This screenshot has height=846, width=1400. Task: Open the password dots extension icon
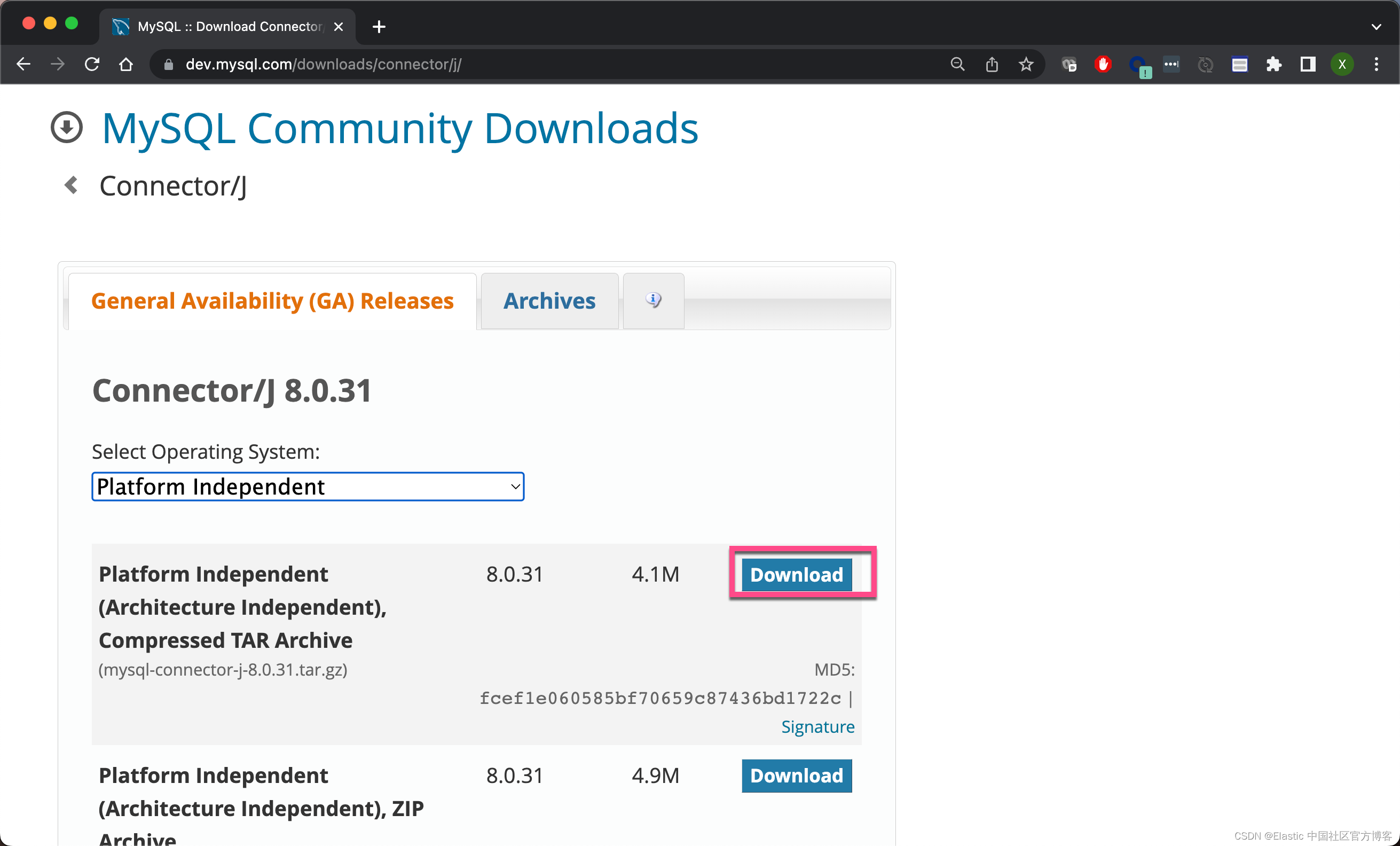click(1171, 64)
